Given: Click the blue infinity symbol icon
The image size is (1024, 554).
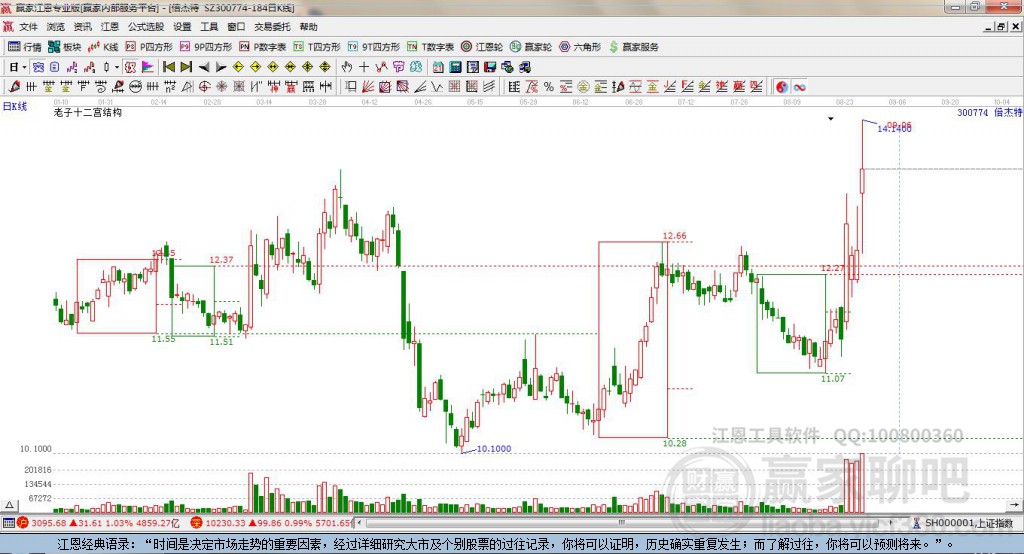Looking at the screenshot, I should point(799,86).
